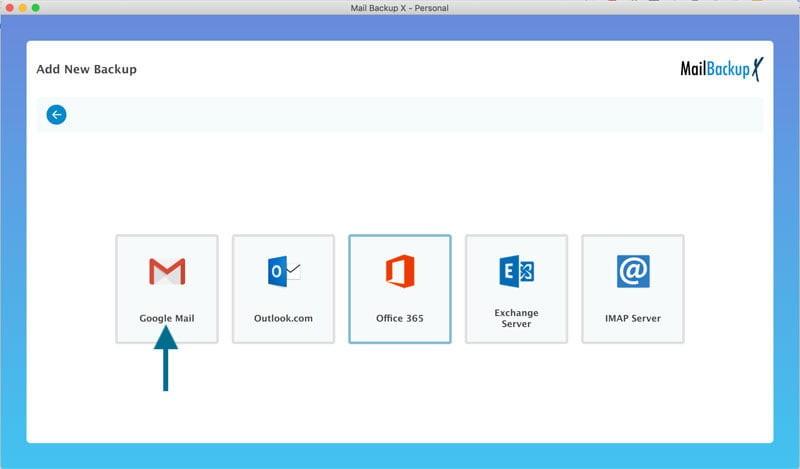Click the IMAP Server label

633,318
